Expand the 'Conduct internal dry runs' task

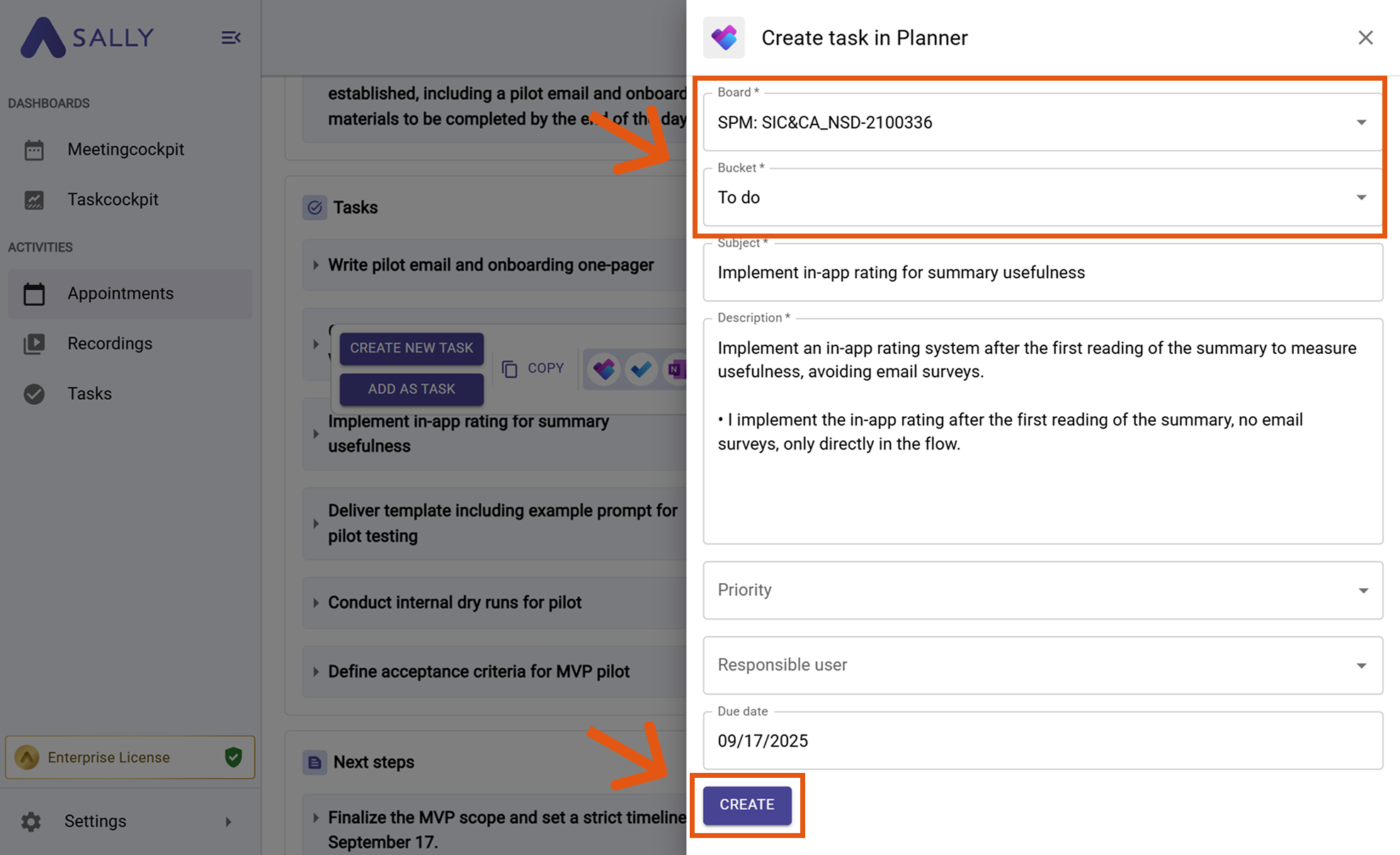pos(316,603)
